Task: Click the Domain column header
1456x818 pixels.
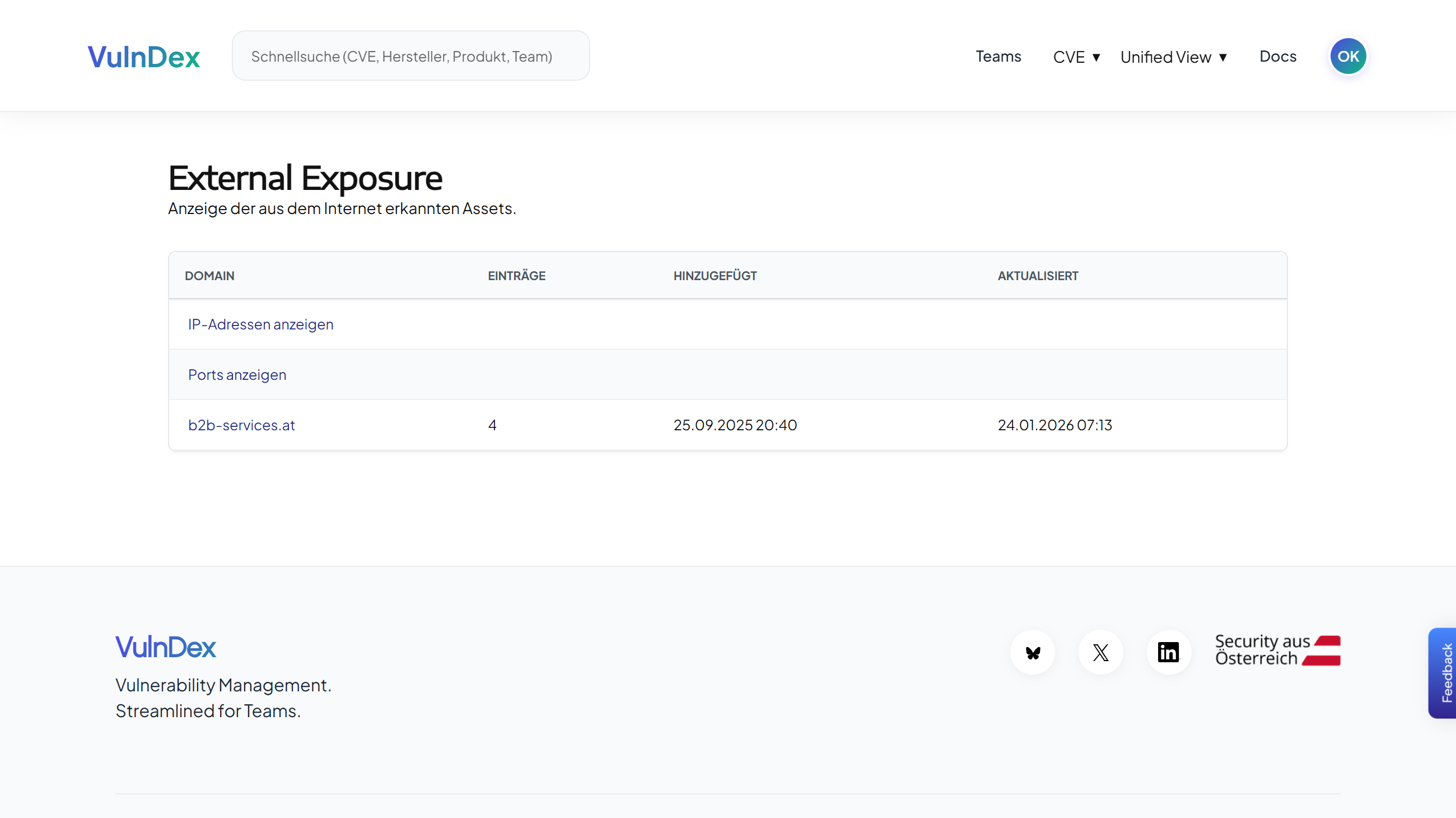Action: (x=209, y=275)
